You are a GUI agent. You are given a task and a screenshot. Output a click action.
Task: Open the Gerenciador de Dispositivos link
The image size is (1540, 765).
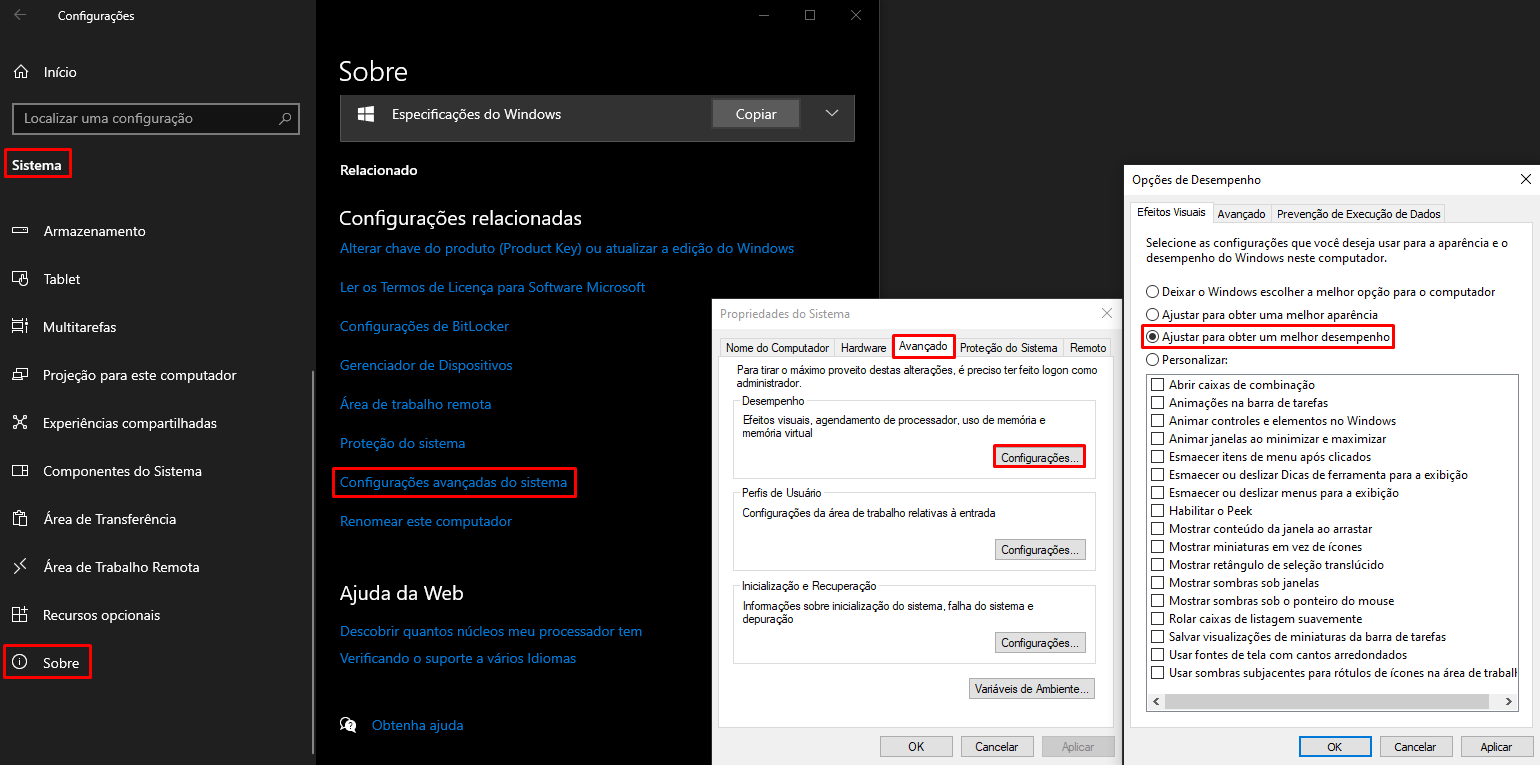426,365
